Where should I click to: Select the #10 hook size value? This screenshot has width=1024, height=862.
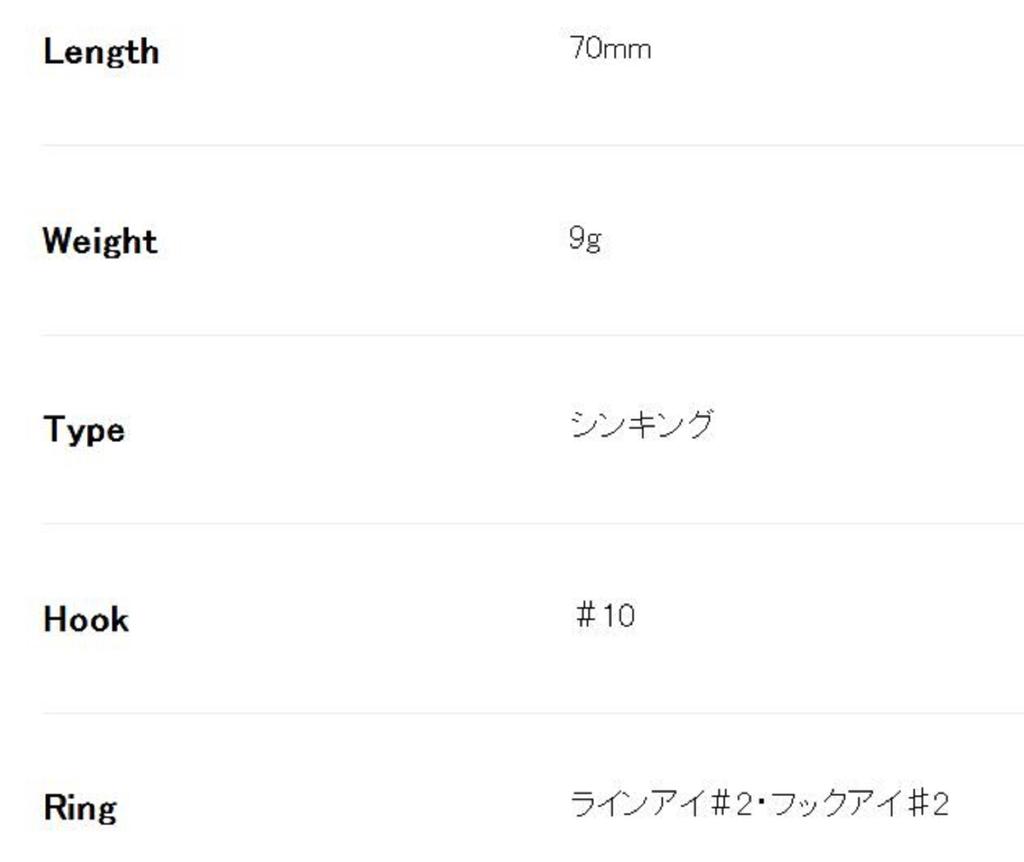pyautogui.click(x=605, y=615)
